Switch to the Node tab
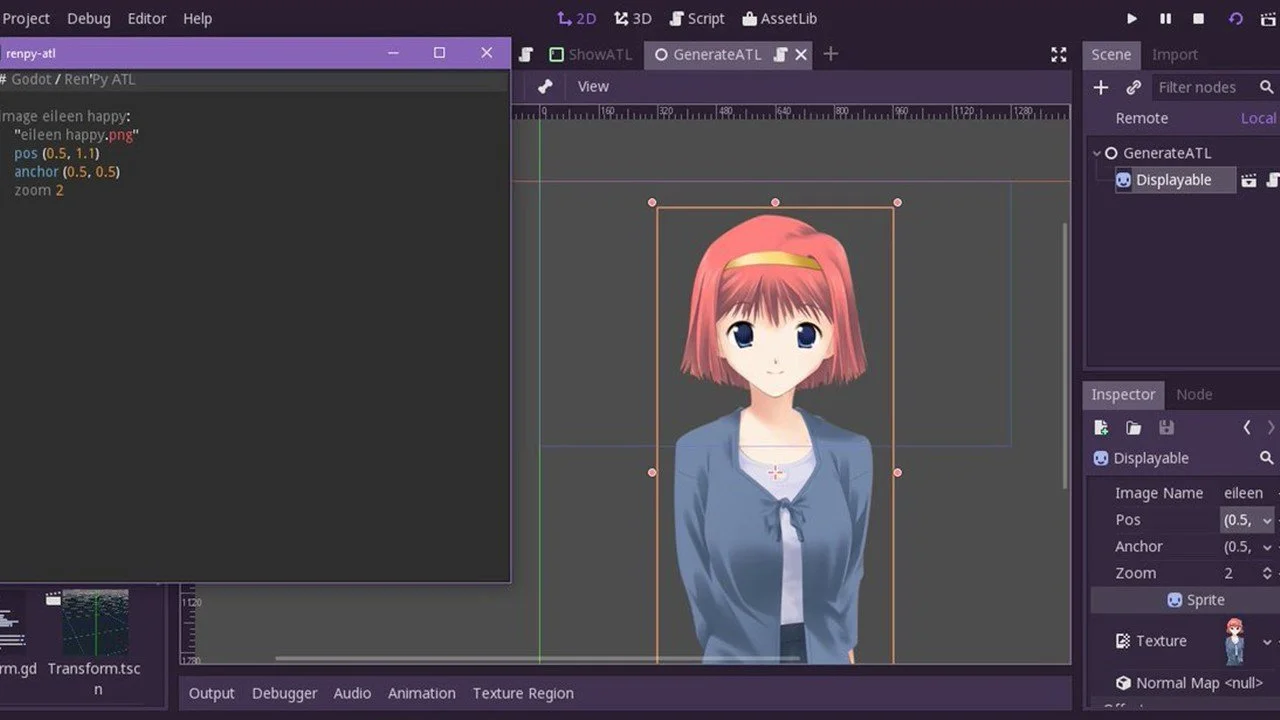The height and width of the screenshot is (720, 1280). click(1194, 394)
